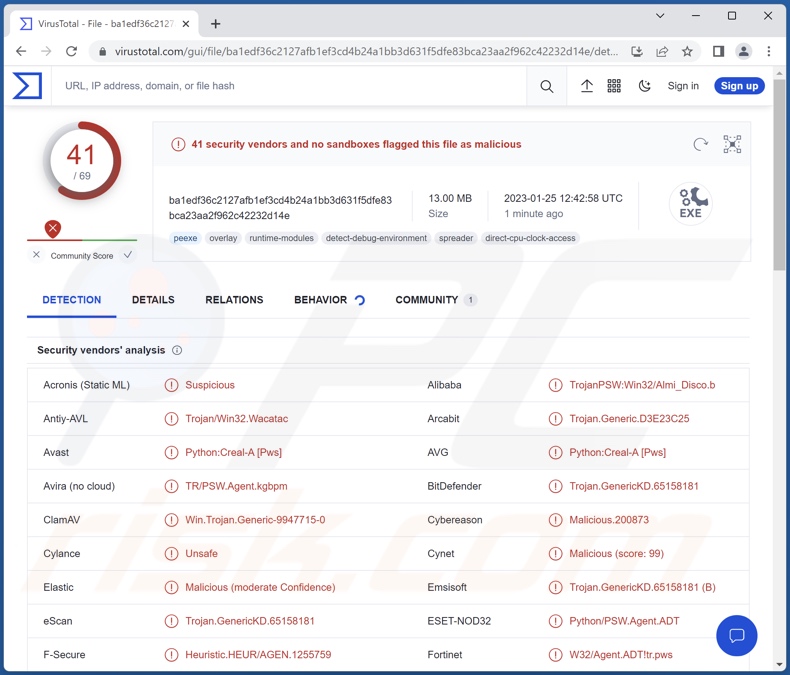790x675 pixels.
Task: Click the EXE file type icon
Action: pos(690,204)
